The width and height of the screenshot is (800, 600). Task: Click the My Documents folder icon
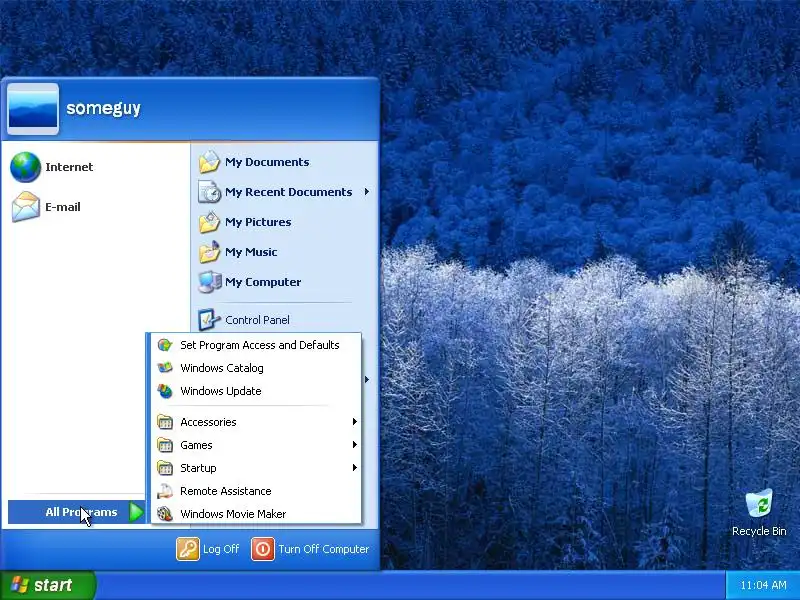[x=209, y=162]
